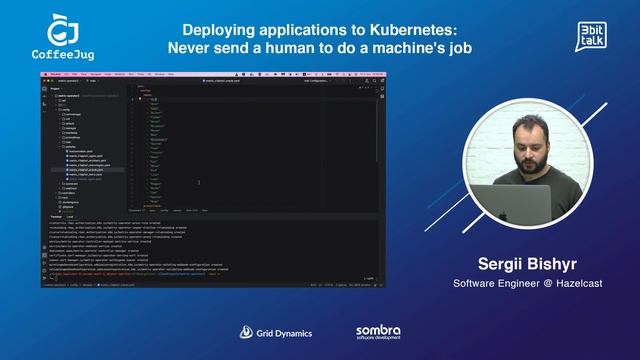640x360 pixels.
Task: Open the Add Configuration dropdown
Action: coord(317,81)
